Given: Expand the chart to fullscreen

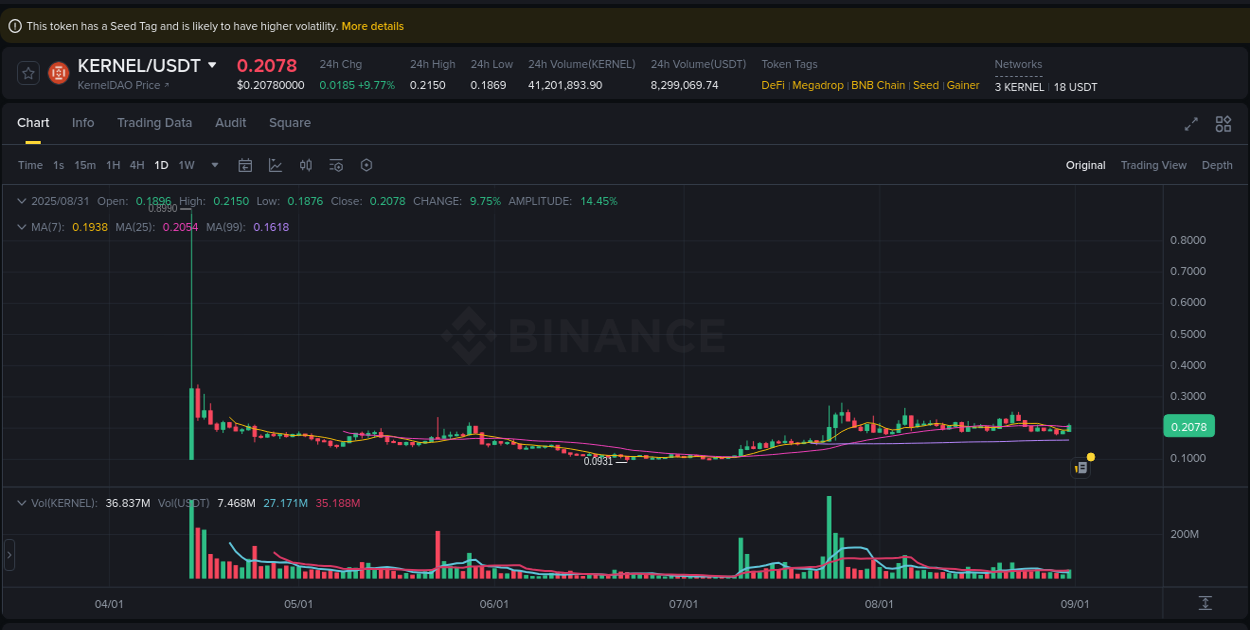Looking at the screenshot, I should pos(1190,124).
